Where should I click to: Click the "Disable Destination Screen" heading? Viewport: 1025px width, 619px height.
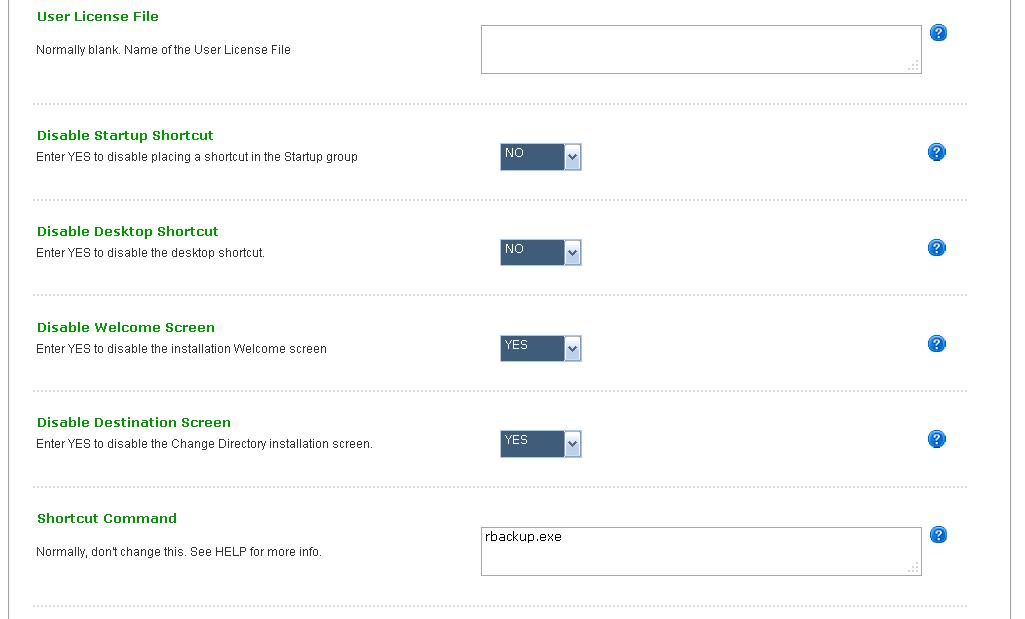pyautogui.click(x=134, y=423)
